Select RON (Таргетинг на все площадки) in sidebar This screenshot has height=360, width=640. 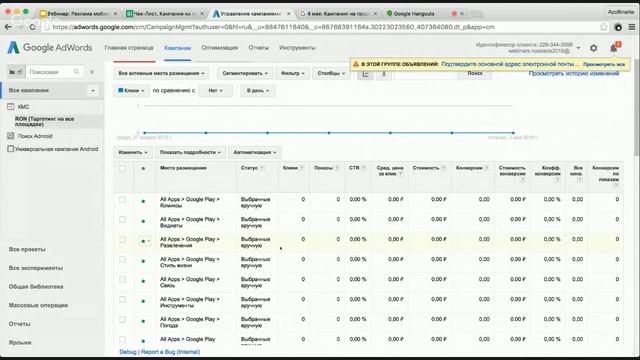[x=44, y=121]
